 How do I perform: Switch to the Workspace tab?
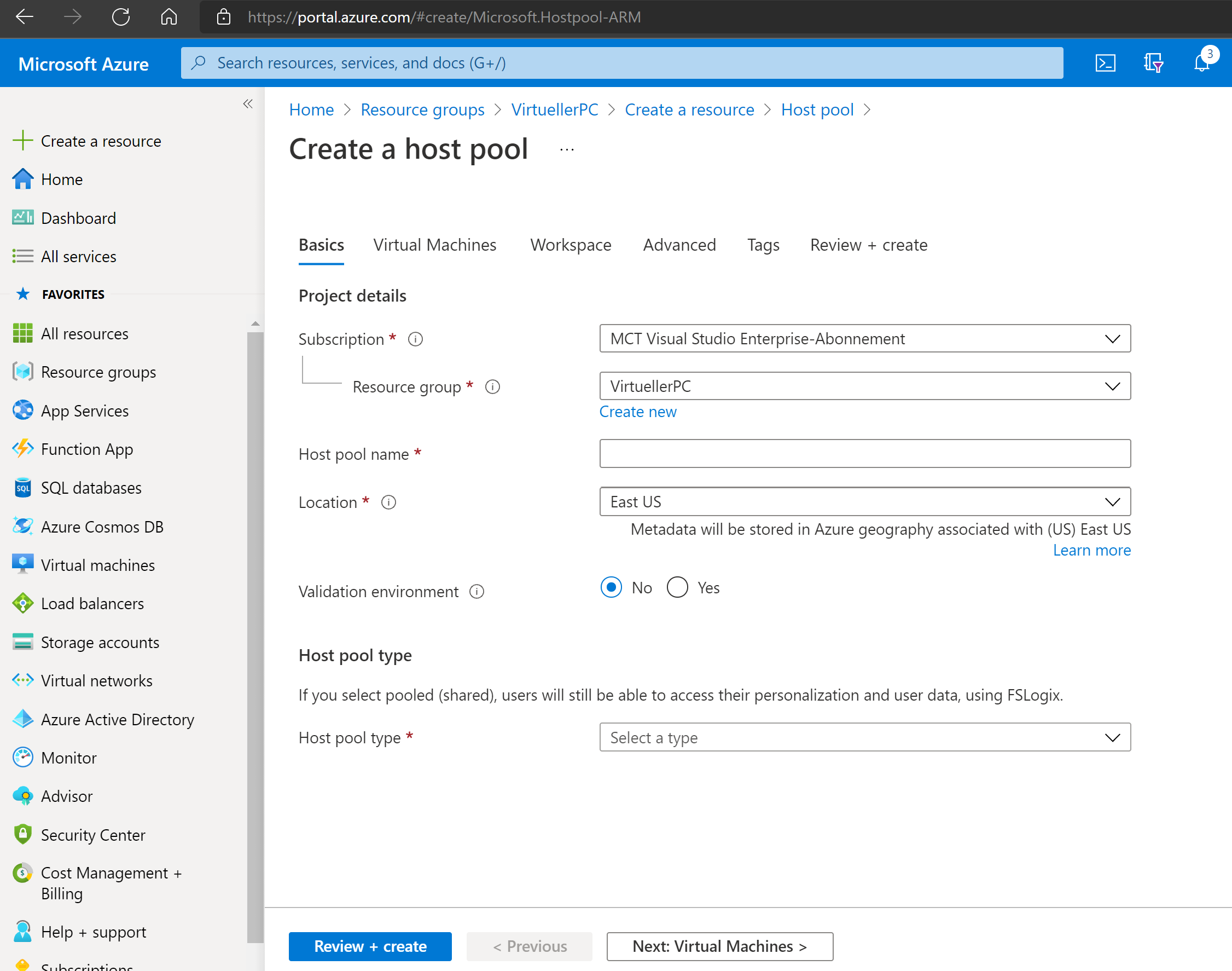[x=571, y=245]
